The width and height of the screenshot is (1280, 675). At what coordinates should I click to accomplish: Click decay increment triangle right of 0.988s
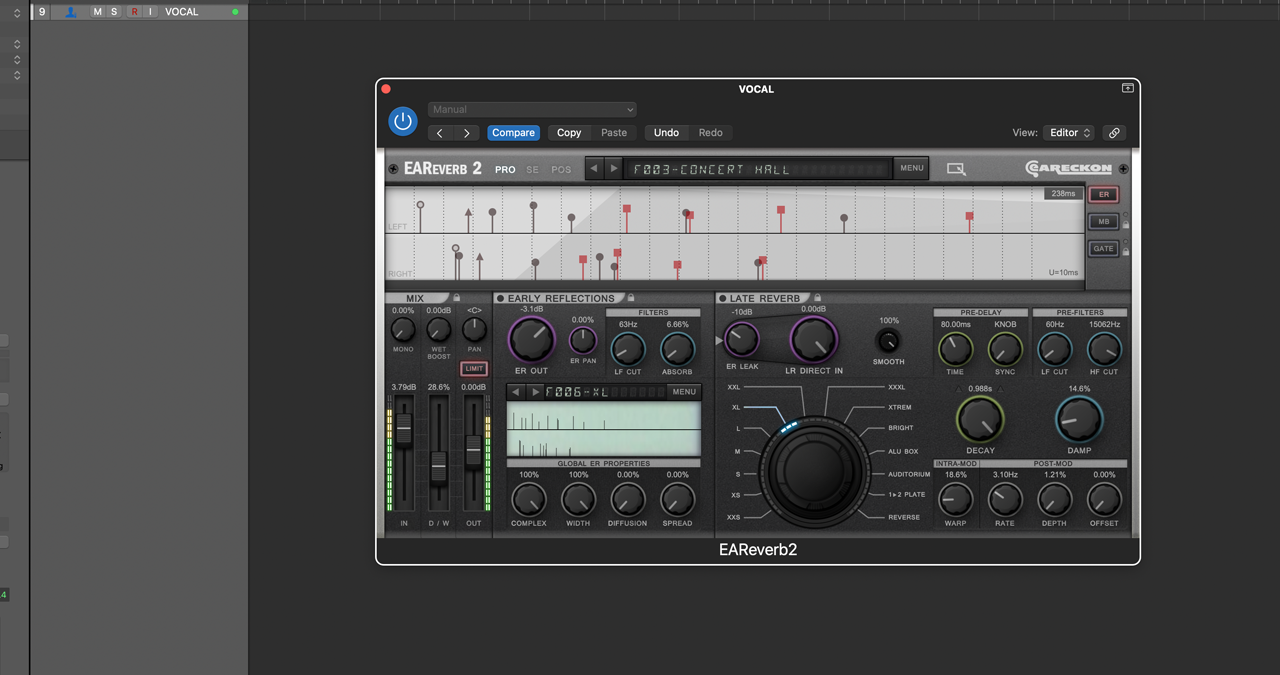coord(999,388)
